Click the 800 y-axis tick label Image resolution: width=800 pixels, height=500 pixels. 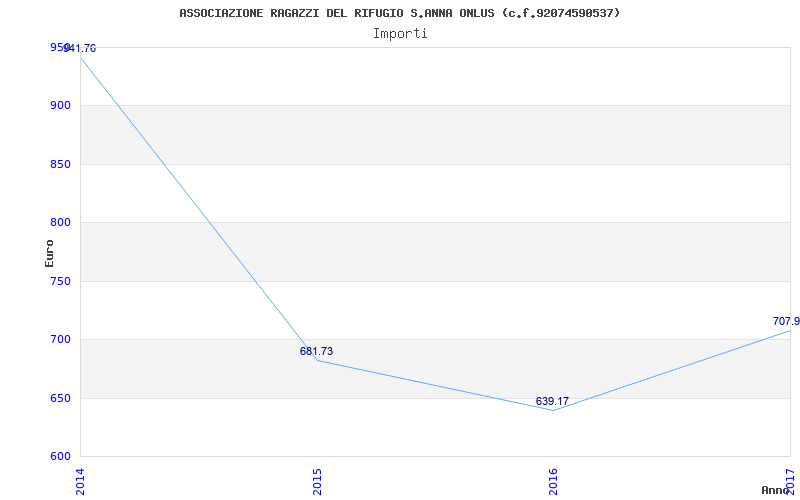point(59,222)
